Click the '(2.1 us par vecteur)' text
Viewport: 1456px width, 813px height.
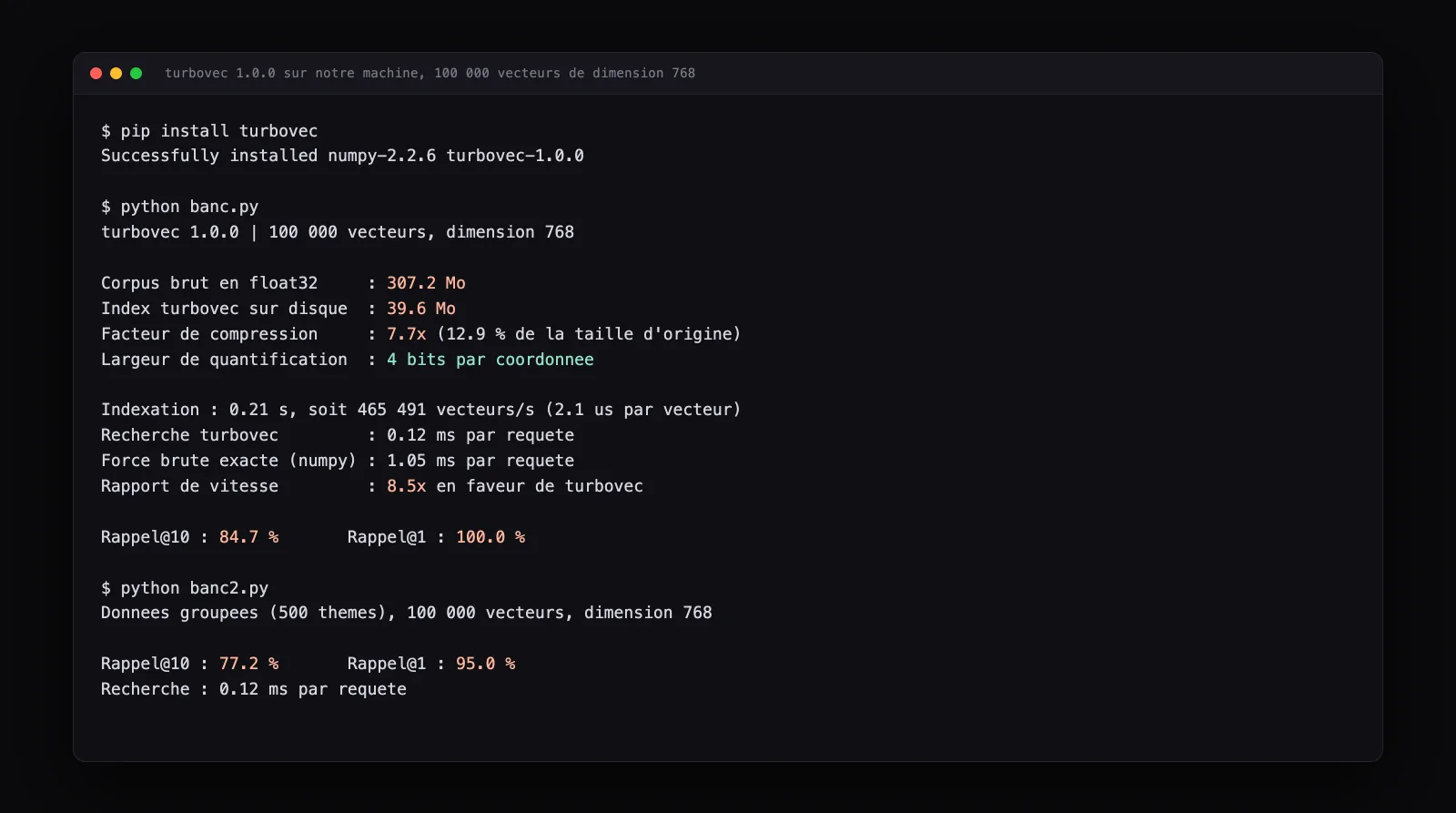click(x=643, y=410)
